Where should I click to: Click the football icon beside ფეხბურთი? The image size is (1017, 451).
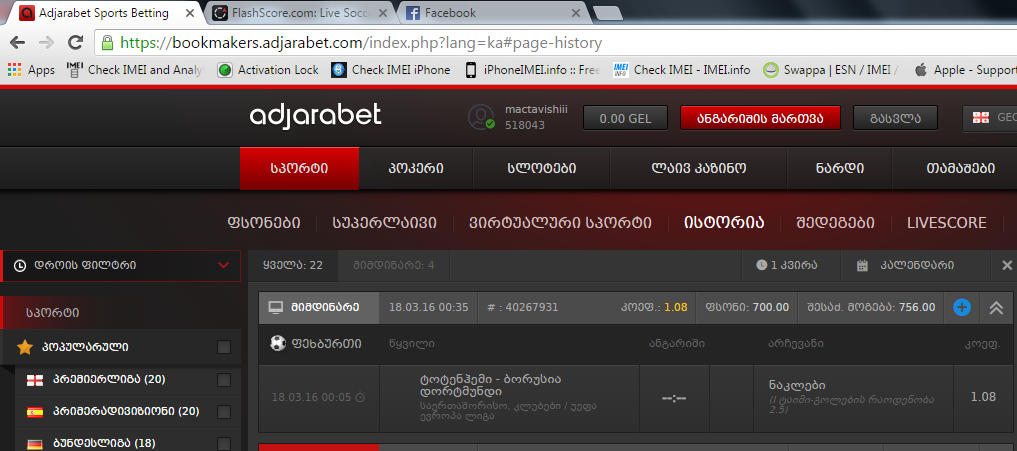(278, 343)
